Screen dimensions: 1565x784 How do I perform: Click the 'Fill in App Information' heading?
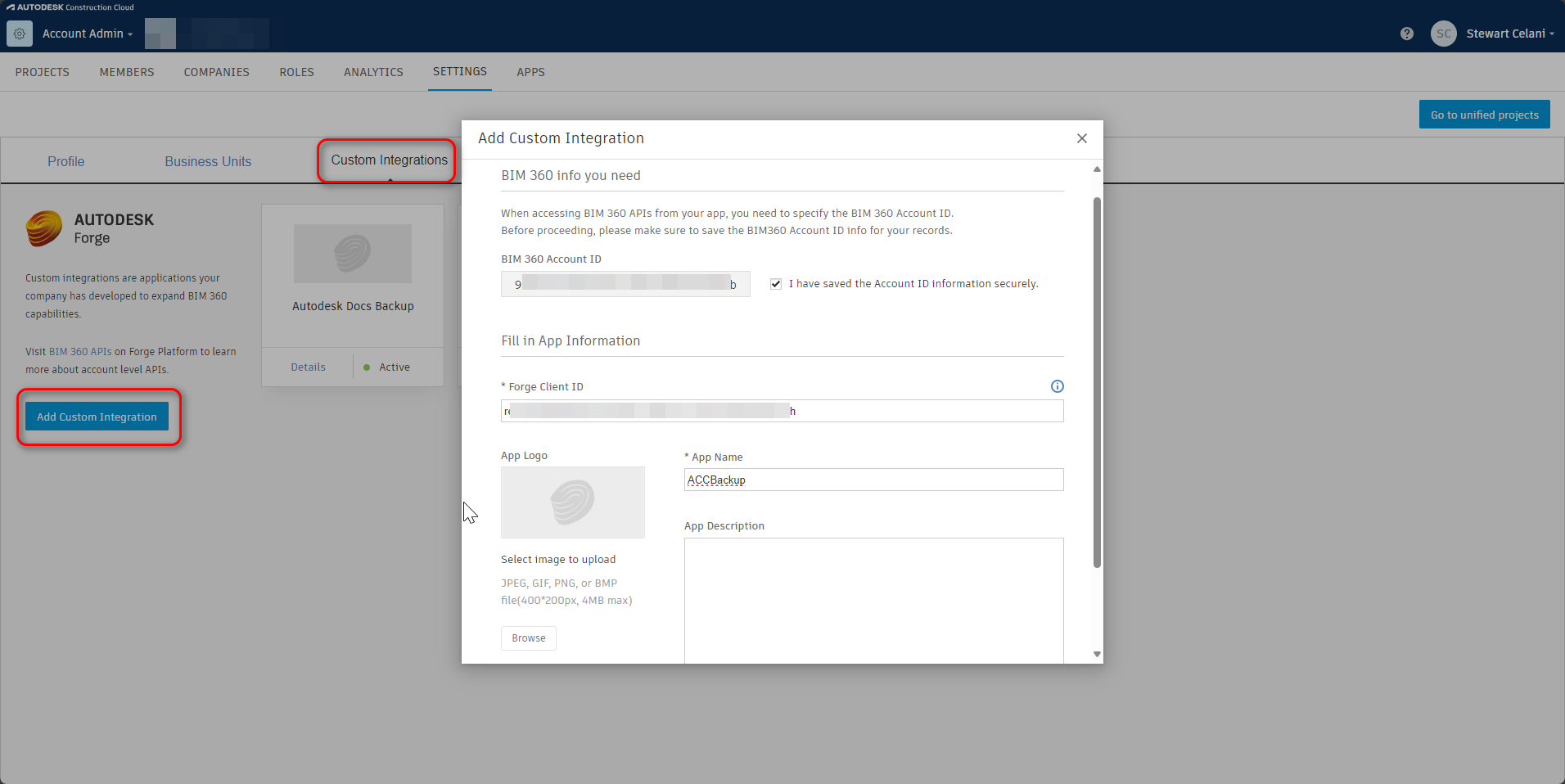point(571,341)
